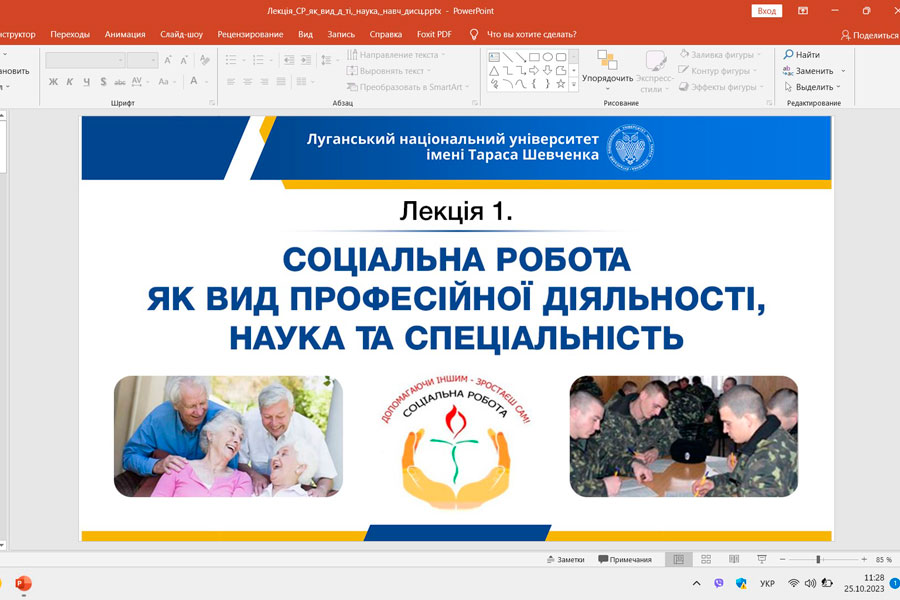This screenshot has width=900, height=600.
Task: Open Направление текста dropdown
Action: coord(396,55)
